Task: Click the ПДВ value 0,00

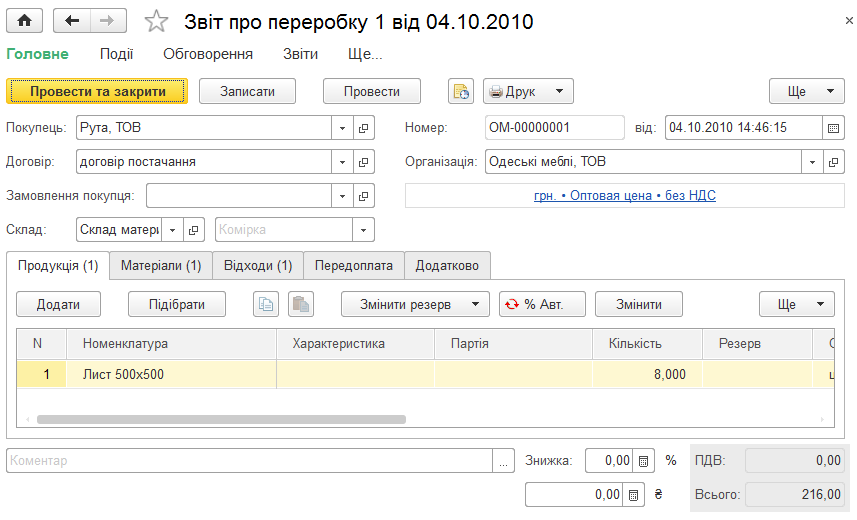Action: click(x=795, y=461)
